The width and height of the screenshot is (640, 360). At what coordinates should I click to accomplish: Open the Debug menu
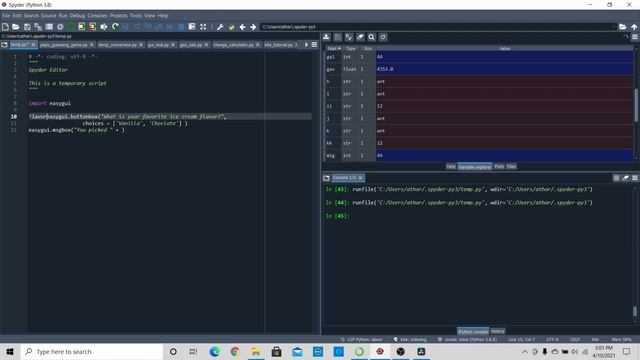coord(77,16)
